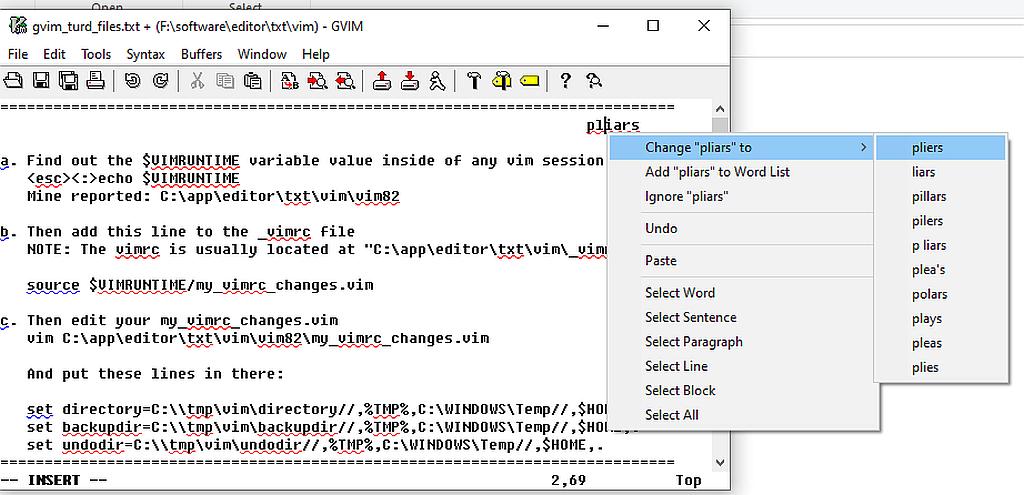1024x495 pixels.
Task: Click the Run script running-man icon
Action: click(x=437, y=81)
